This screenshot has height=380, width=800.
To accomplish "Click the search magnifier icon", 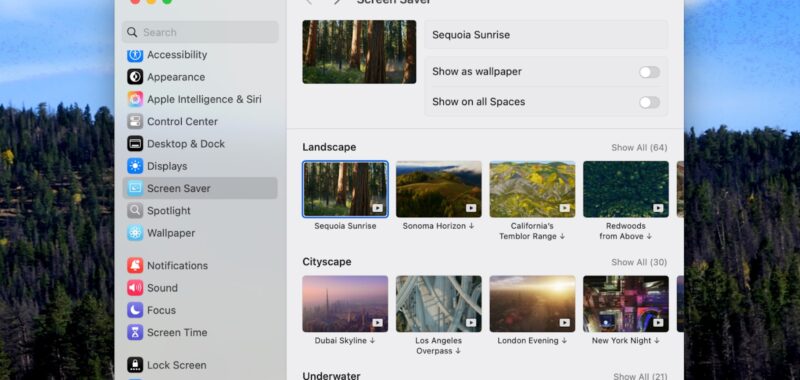I will (x=132, y=32).
